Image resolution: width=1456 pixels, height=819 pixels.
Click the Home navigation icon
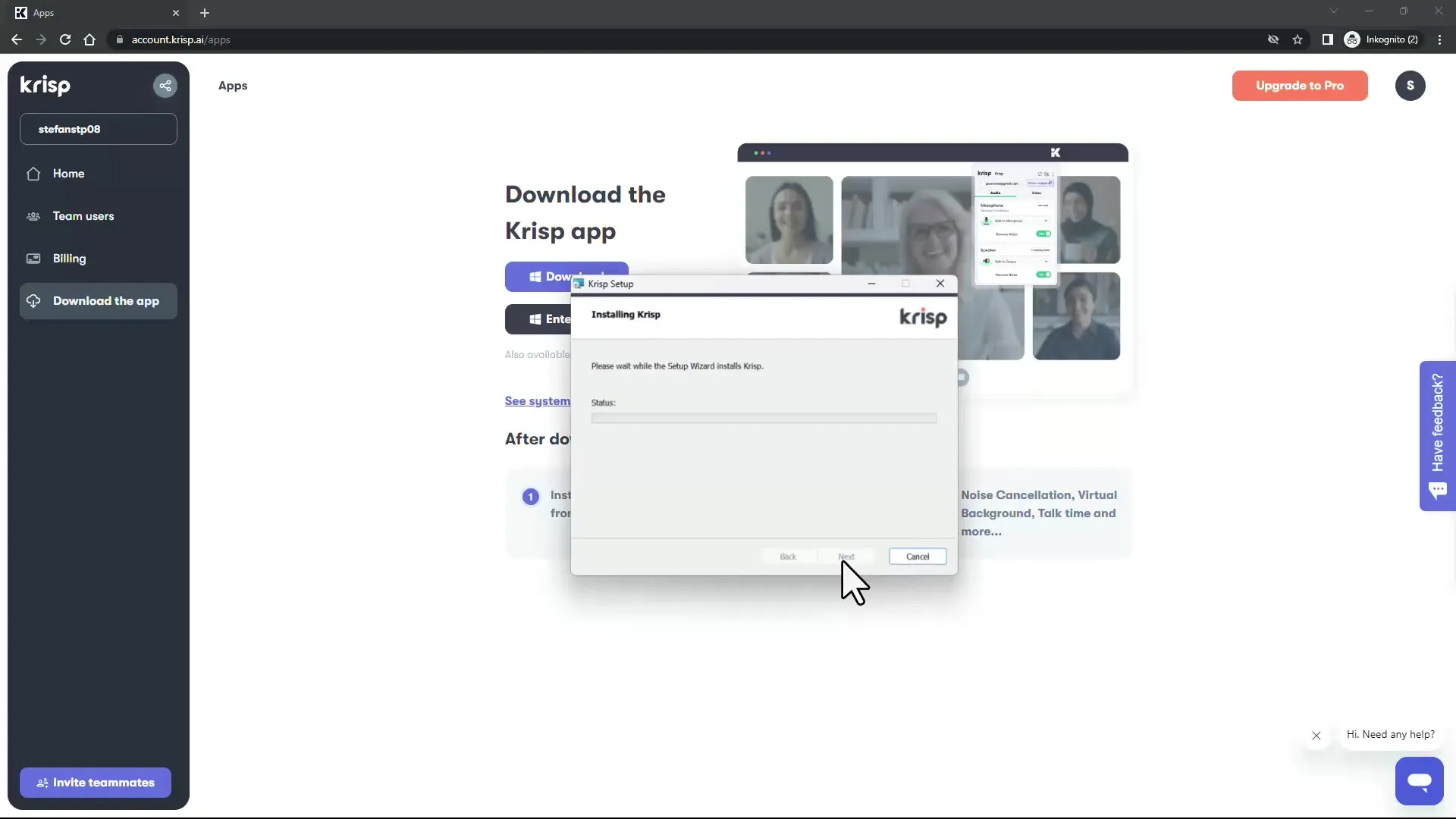pyautogui.click(x=33, y=173)
